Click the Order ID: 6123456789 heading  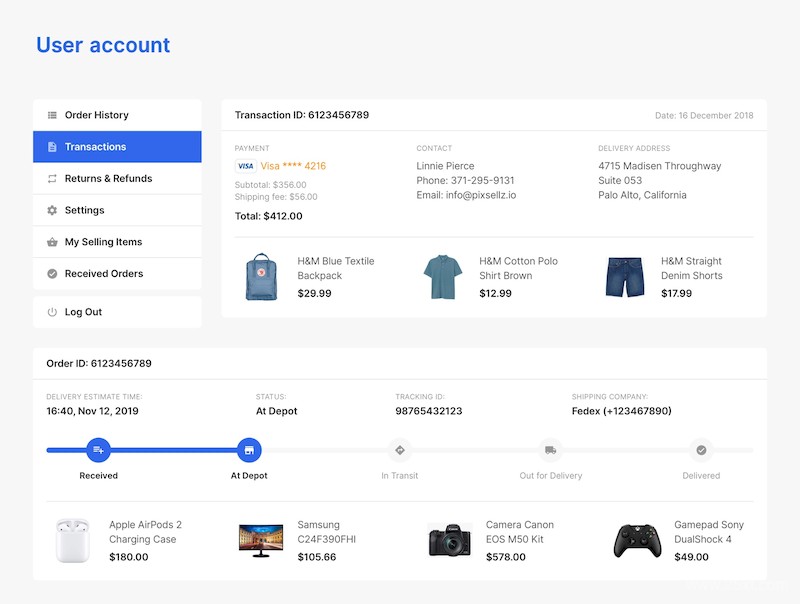[x=99, y=363]
